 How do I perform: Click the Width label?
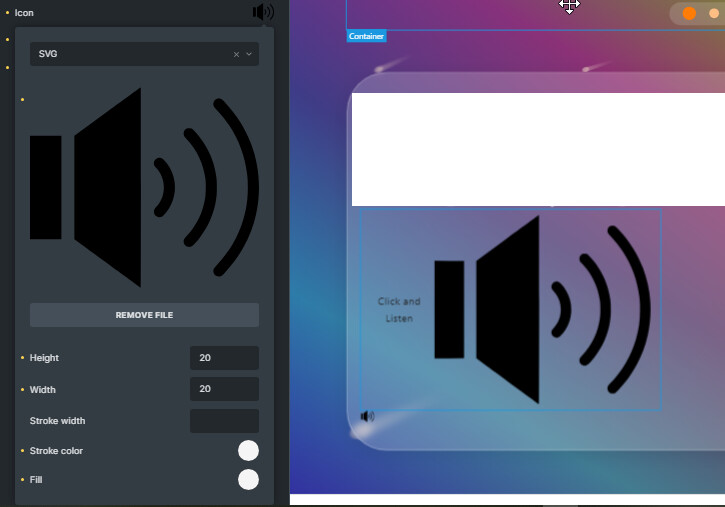(43, 390)
